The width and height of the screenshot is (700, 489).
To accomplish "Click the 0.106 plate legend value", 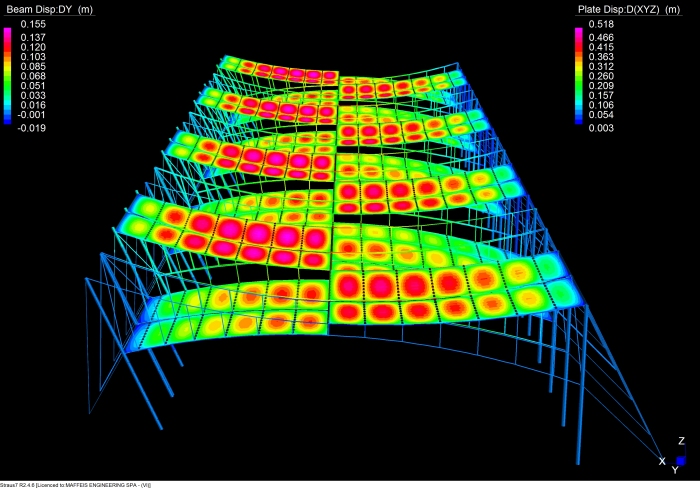I will pos(601,105).
